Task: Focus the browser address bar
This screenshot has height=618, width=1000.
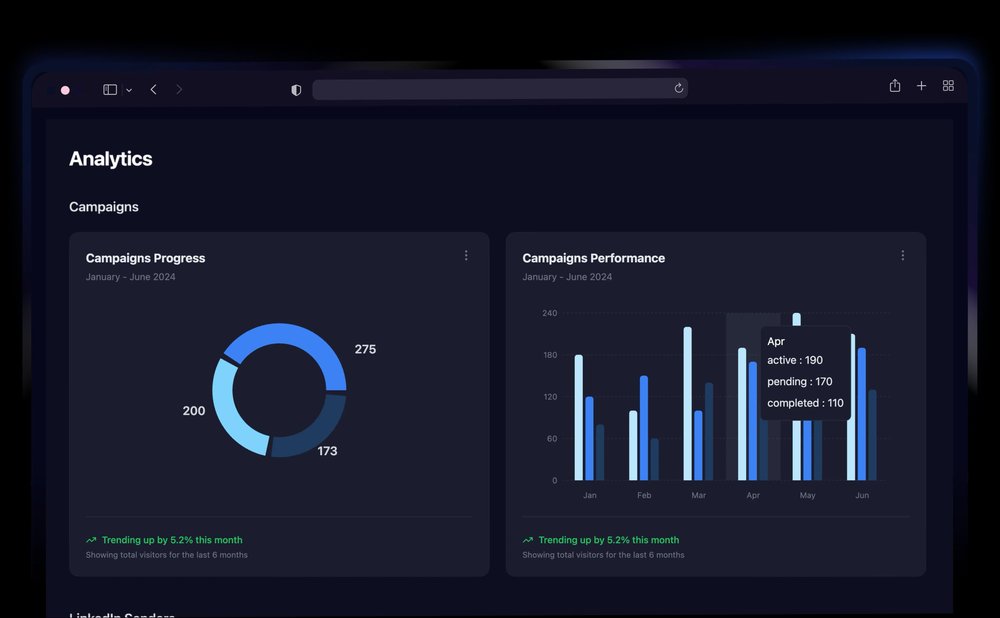Action: tap(500, 89)
